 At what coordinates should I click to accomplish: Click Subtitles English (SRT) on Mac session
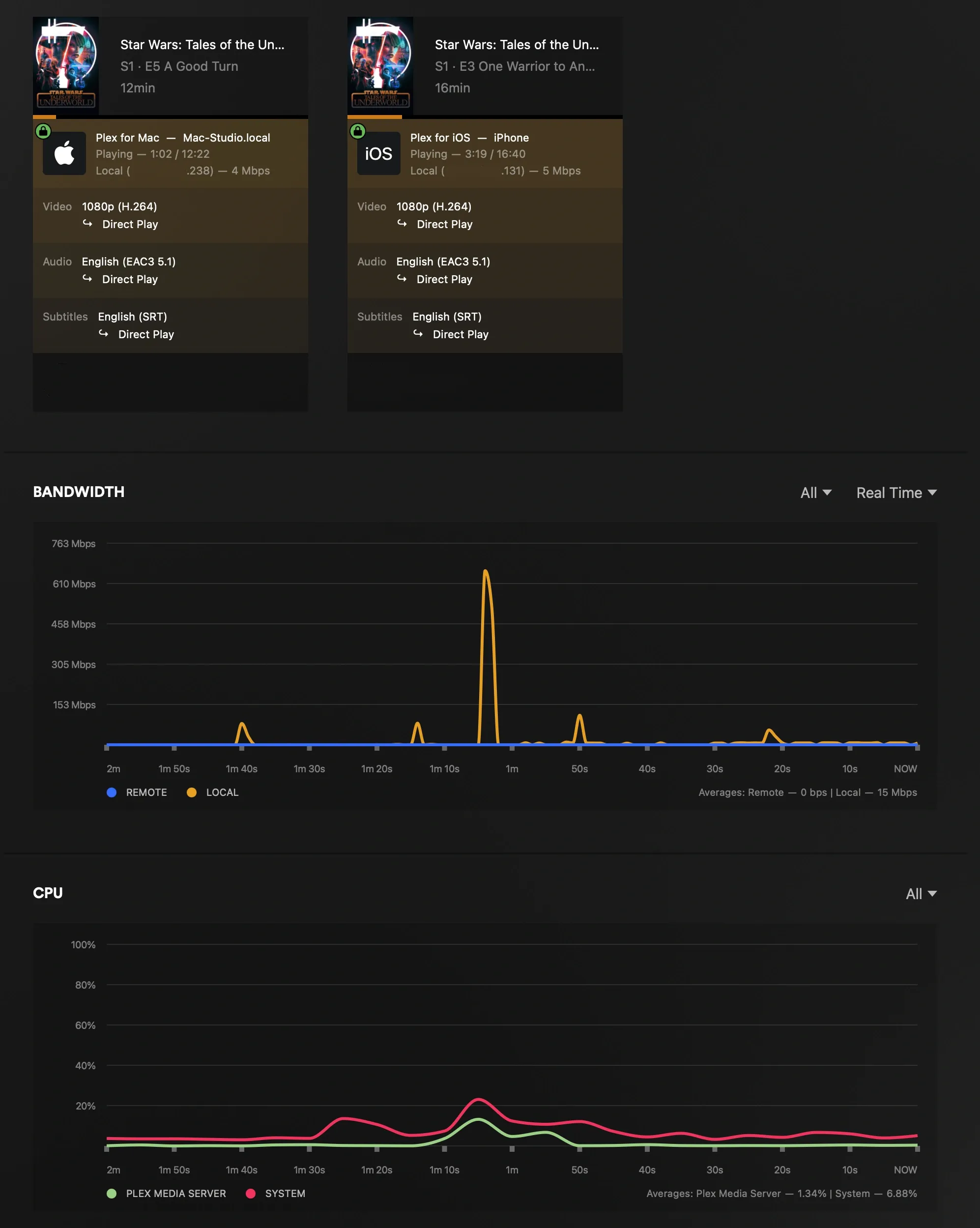coord(132,317)
